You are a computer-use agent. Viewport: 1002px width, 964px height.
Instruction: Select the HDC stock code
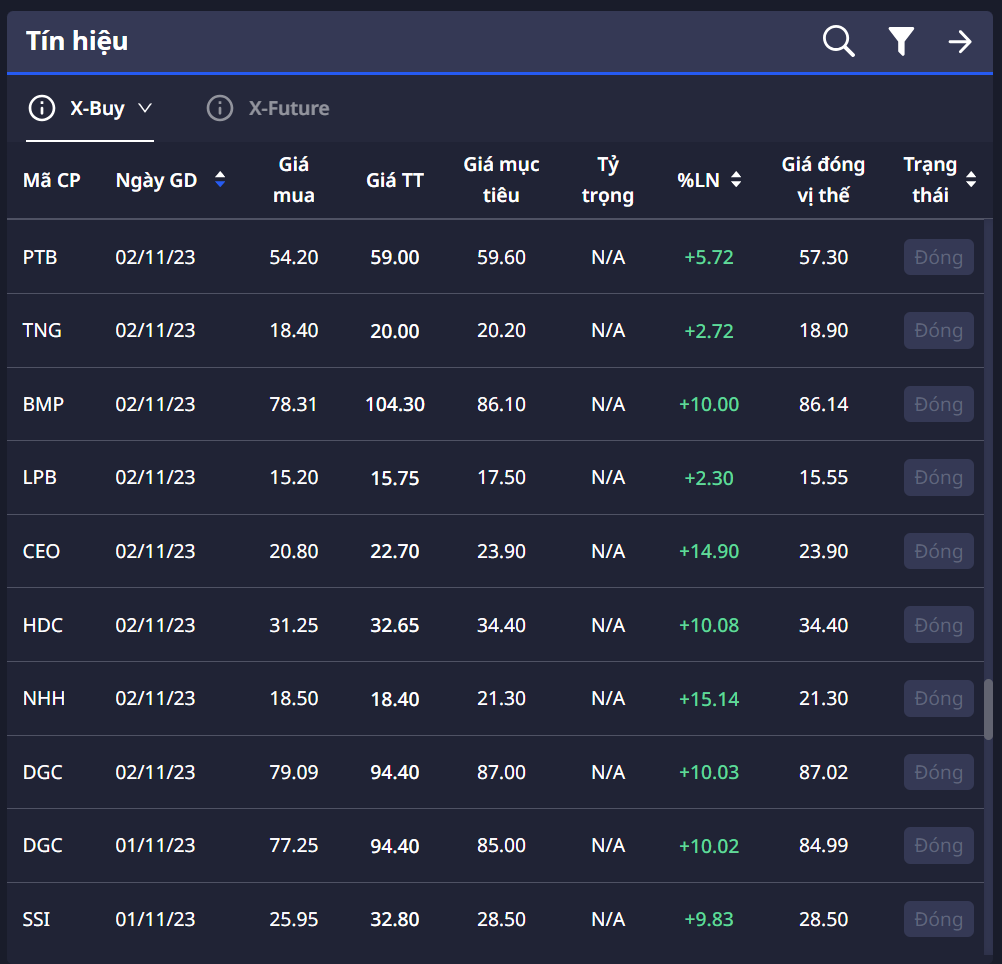(43, 625)
